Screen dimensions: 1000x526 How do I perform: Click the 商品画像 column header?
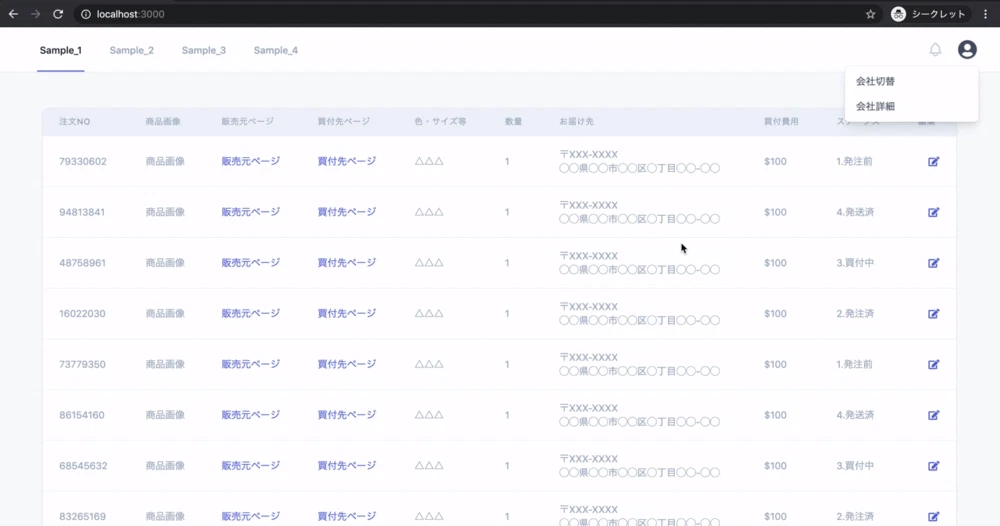click(x=163, y=121)
